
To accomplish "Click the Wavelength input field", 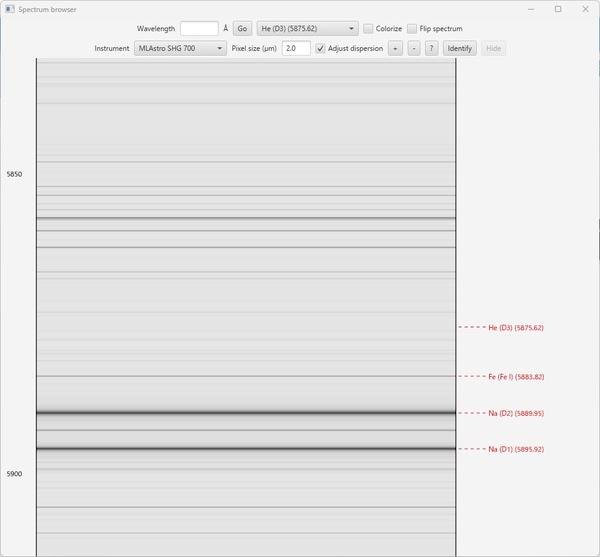I will point(199,29).
